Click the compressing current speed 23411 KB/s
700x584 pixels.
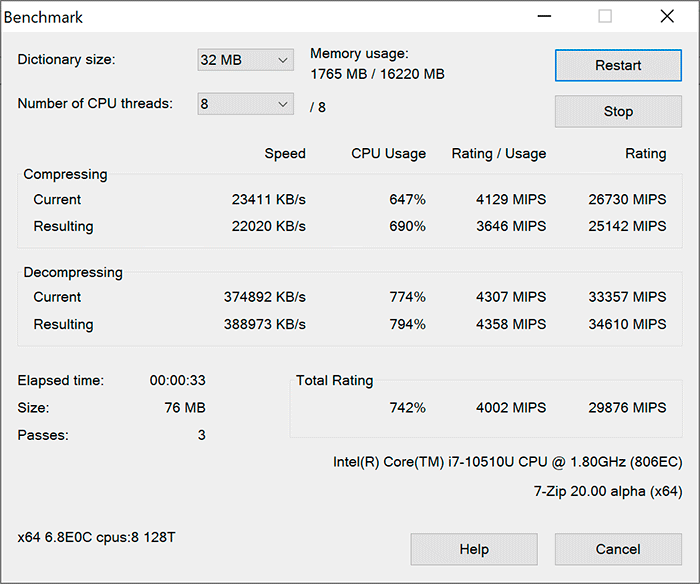268,199
